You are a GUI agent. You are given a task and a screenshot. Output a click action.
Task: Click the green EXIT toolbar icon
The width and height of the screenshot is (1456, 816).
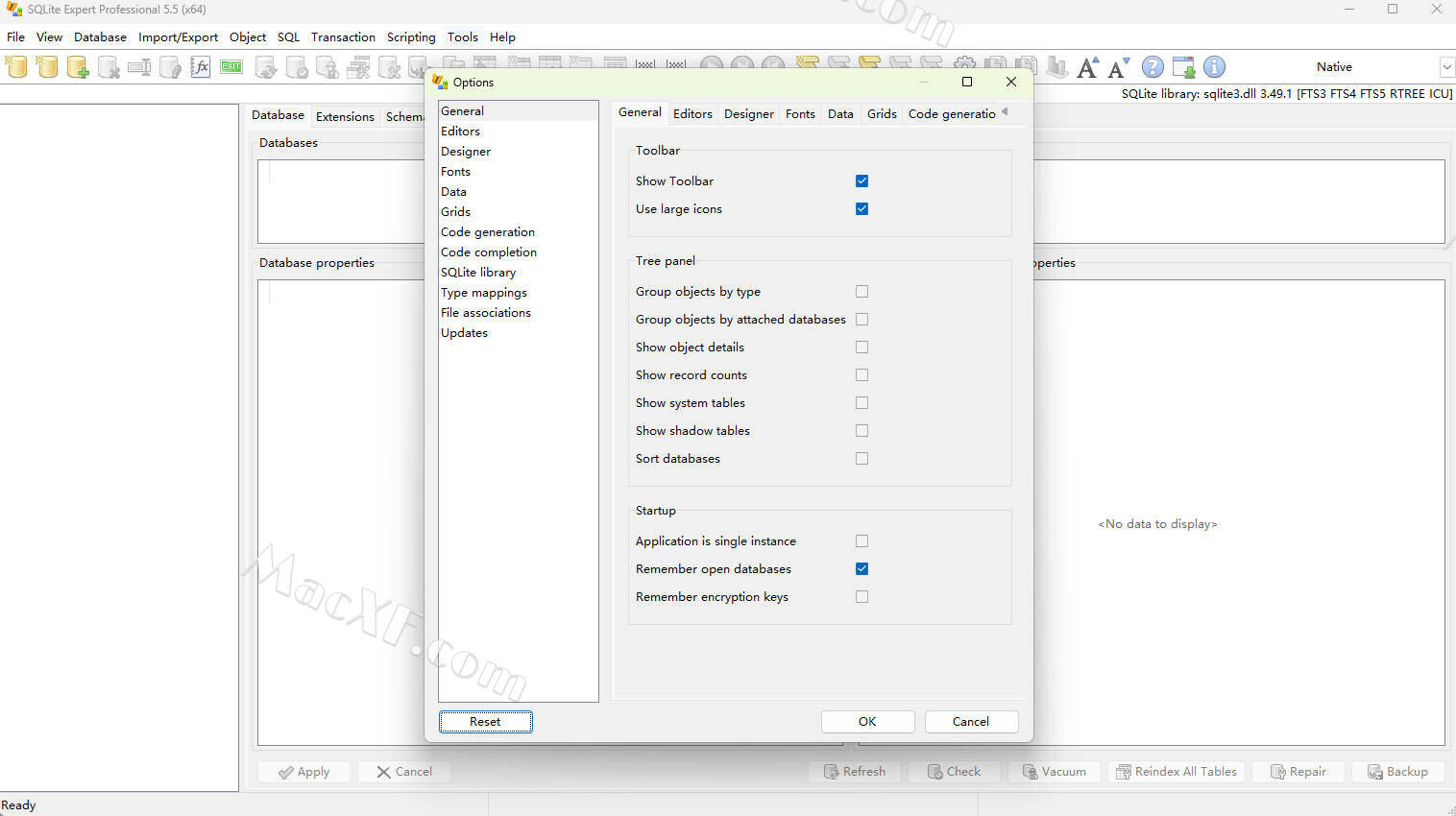(x=231, y=67)
